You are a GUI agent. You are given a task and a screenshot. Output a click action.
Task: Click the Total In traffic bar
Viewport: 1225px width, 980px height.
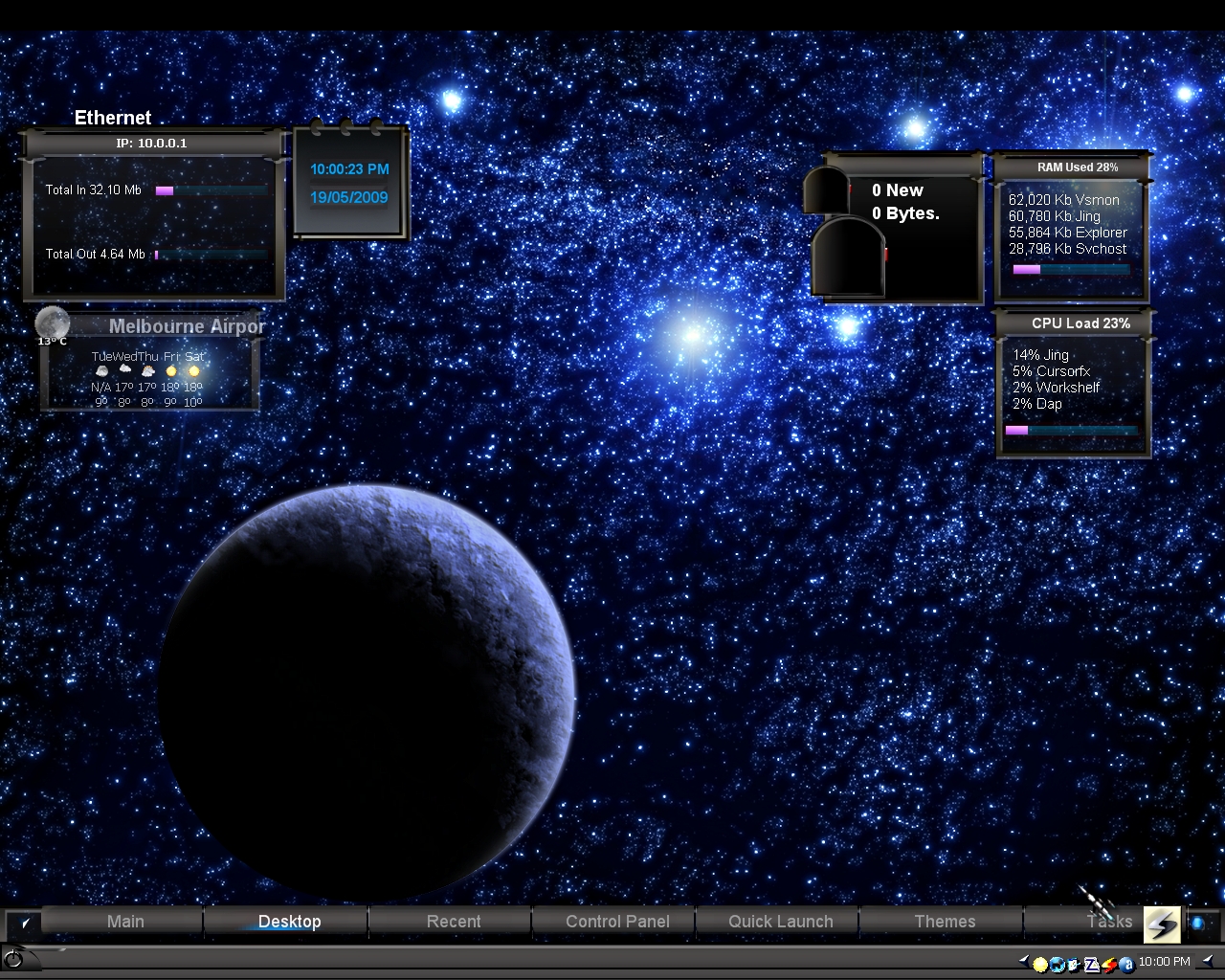point(212,190)
